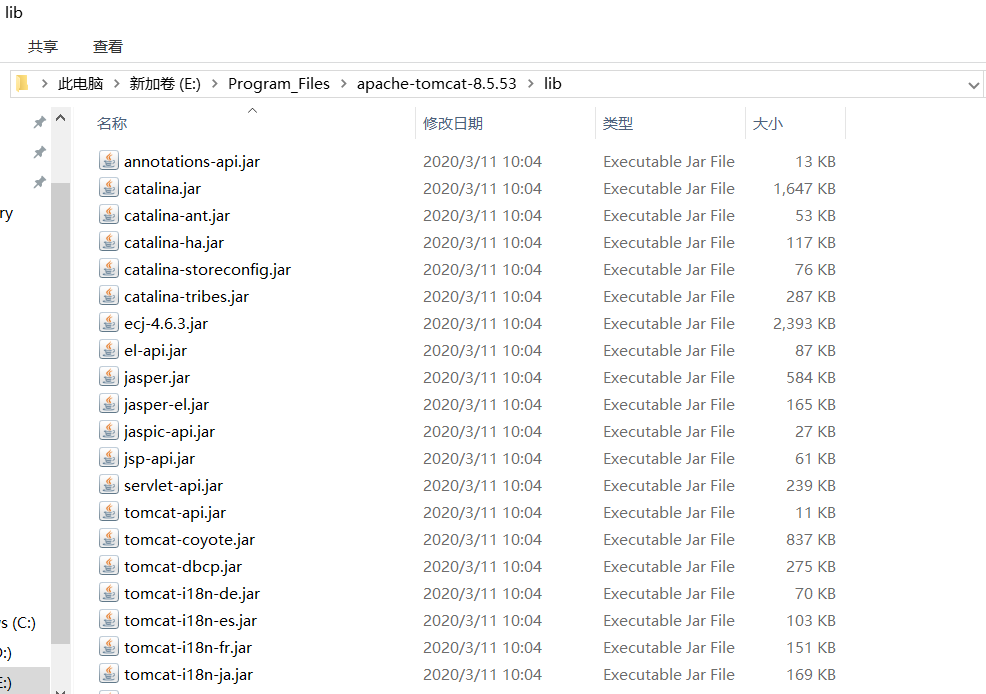Viewport: 986px width, 694px height.
Task: Click the jaspic-api.jar file icon
Action: pos(109,431)
